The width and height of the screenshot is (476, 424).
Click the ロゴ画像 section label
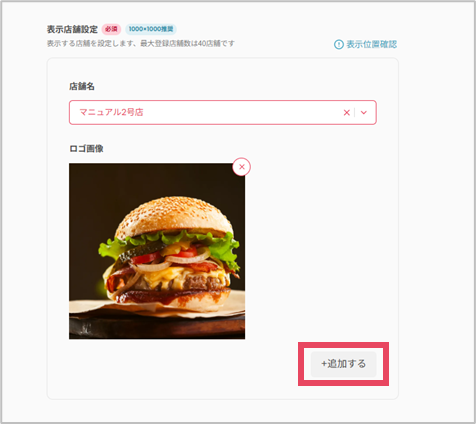[86, 149]
